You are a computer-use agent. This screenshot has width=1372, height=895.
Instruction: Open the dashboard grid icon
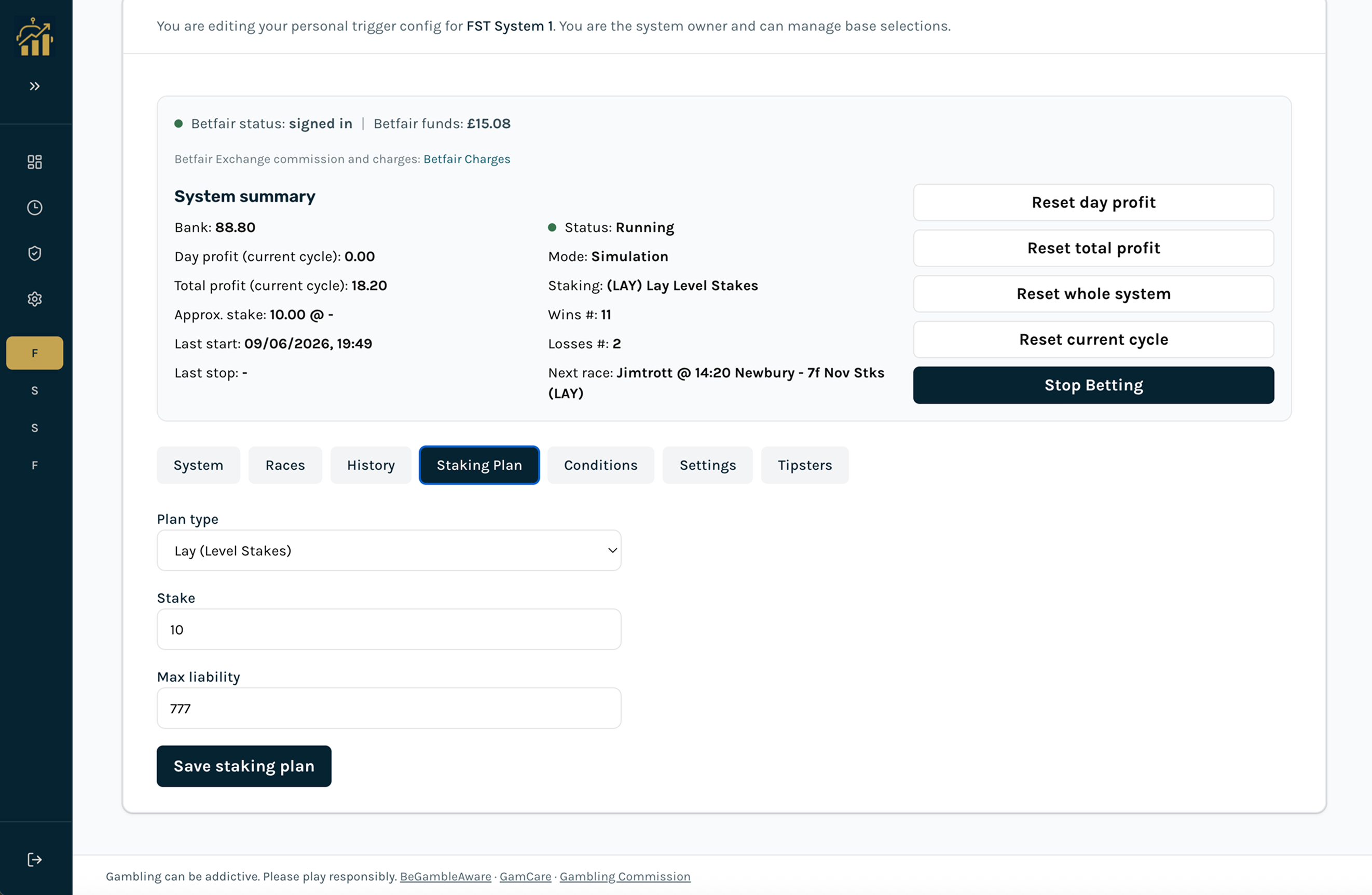(x=35, y=161)
